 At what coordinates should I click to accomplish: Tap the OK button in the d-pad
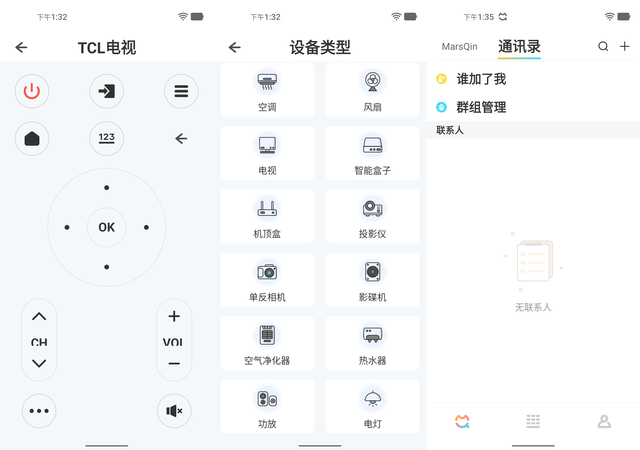(x=107, y=227)
